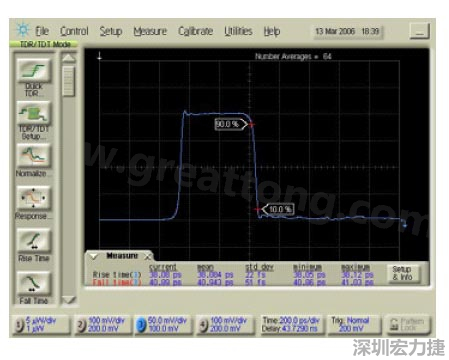Toggle channel 4 display button
Image resolution: width=449 pixels, height=360 pixels.
(204, 325)
